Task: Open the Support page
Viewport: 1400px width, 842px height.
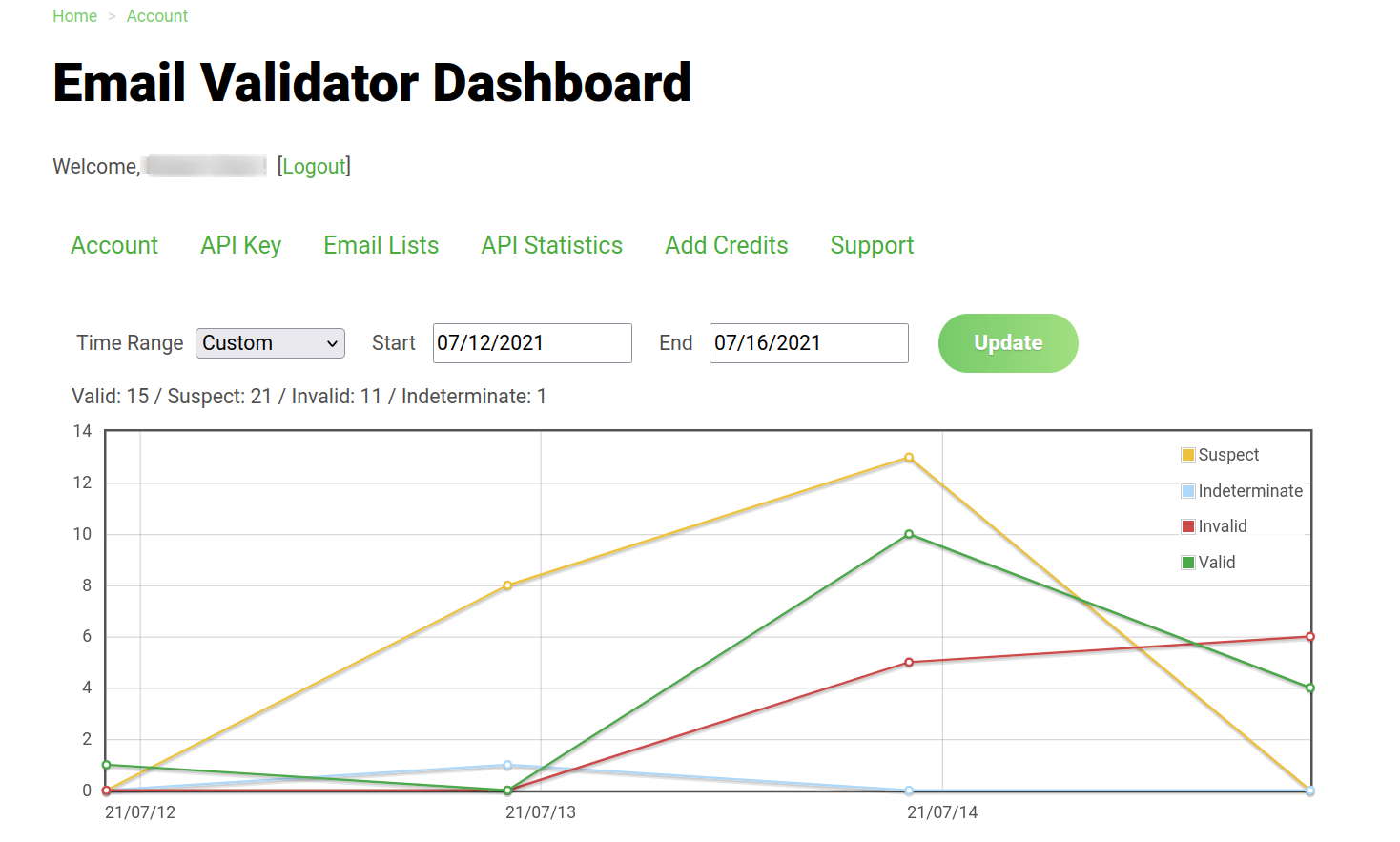Action: click(x=872, y=245)
